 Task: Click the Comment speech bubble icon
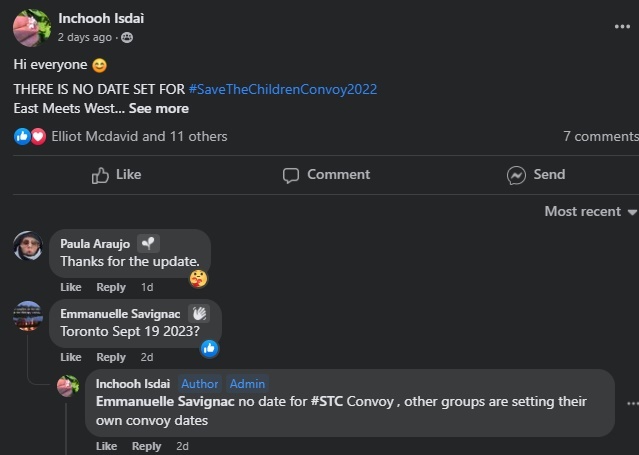[x=291, y=175]
